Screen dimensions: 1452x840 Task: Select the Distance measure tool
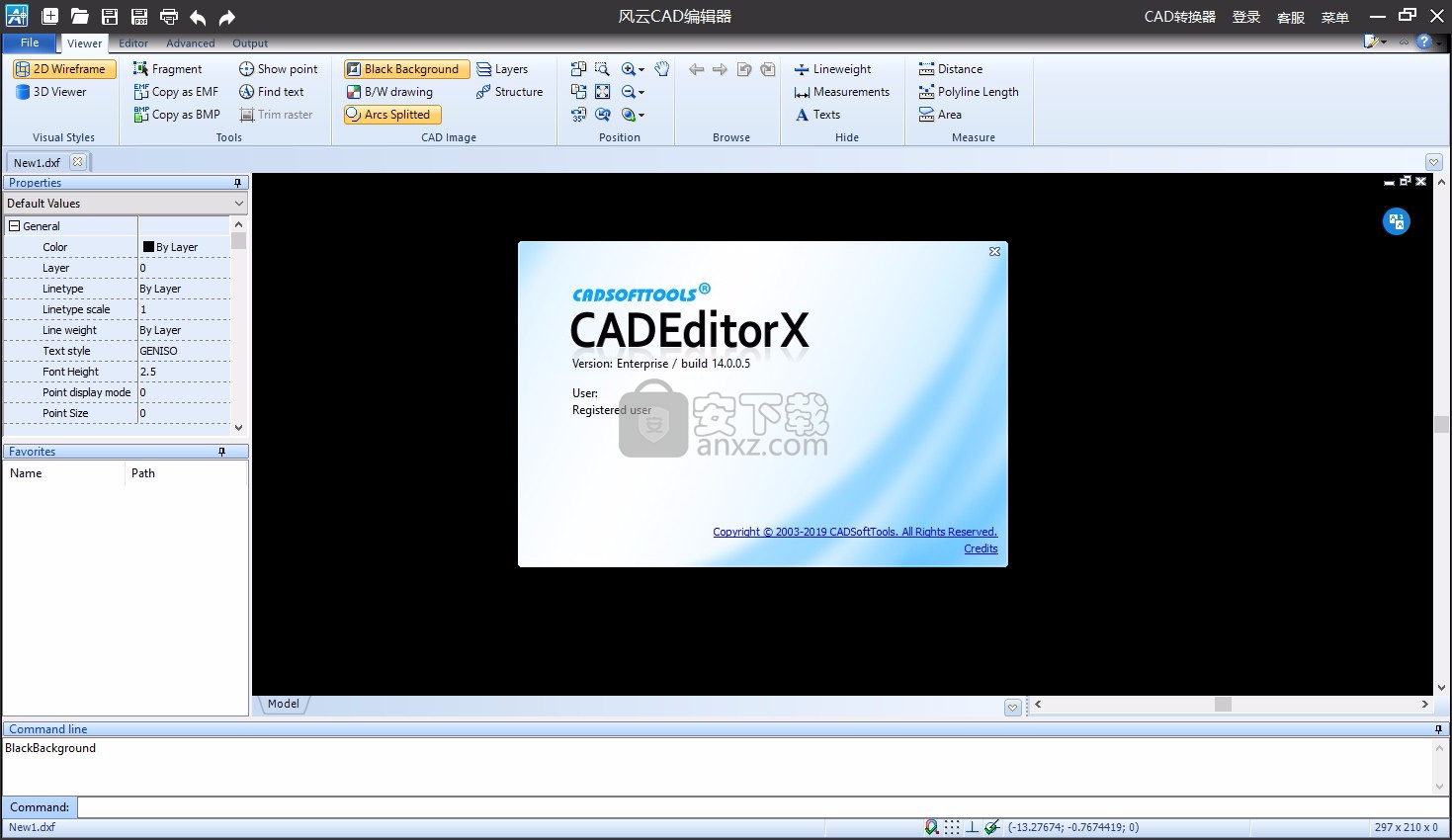951,69
